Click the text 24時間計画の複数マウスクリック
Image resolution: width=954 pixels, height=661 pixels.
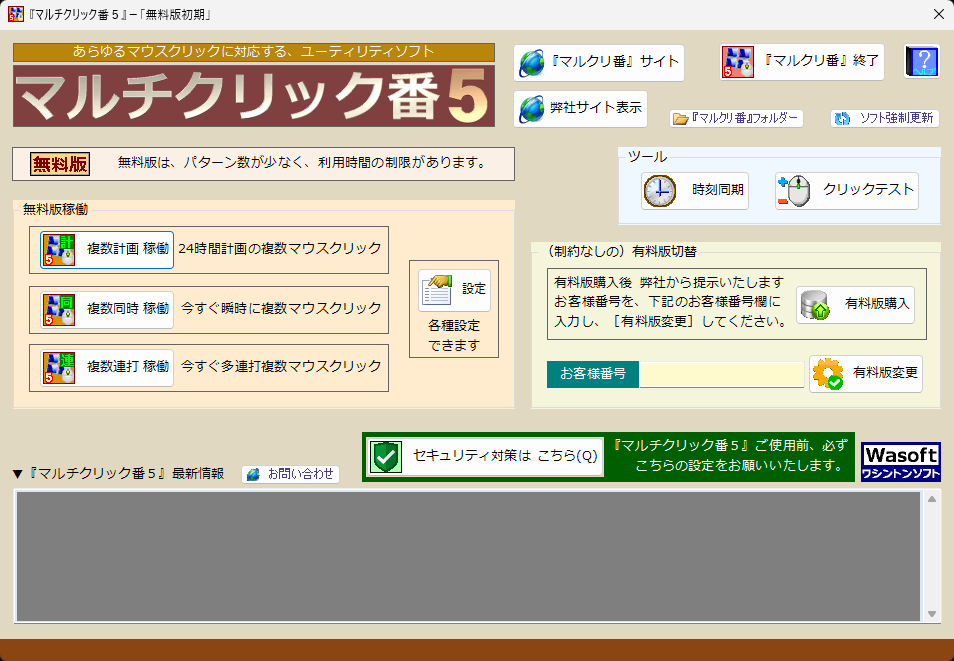280,248
